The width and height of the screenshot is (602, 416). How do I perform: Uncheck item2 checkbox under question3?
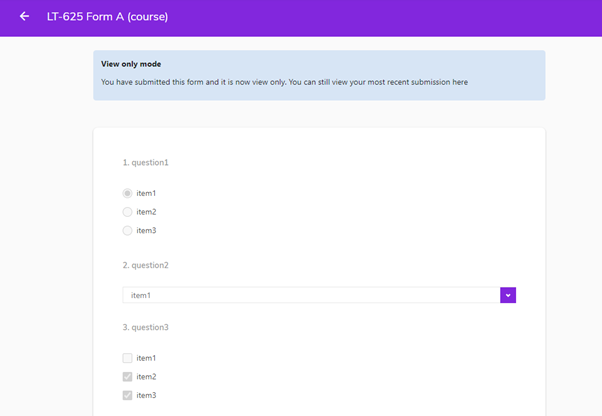click(127, 376)
